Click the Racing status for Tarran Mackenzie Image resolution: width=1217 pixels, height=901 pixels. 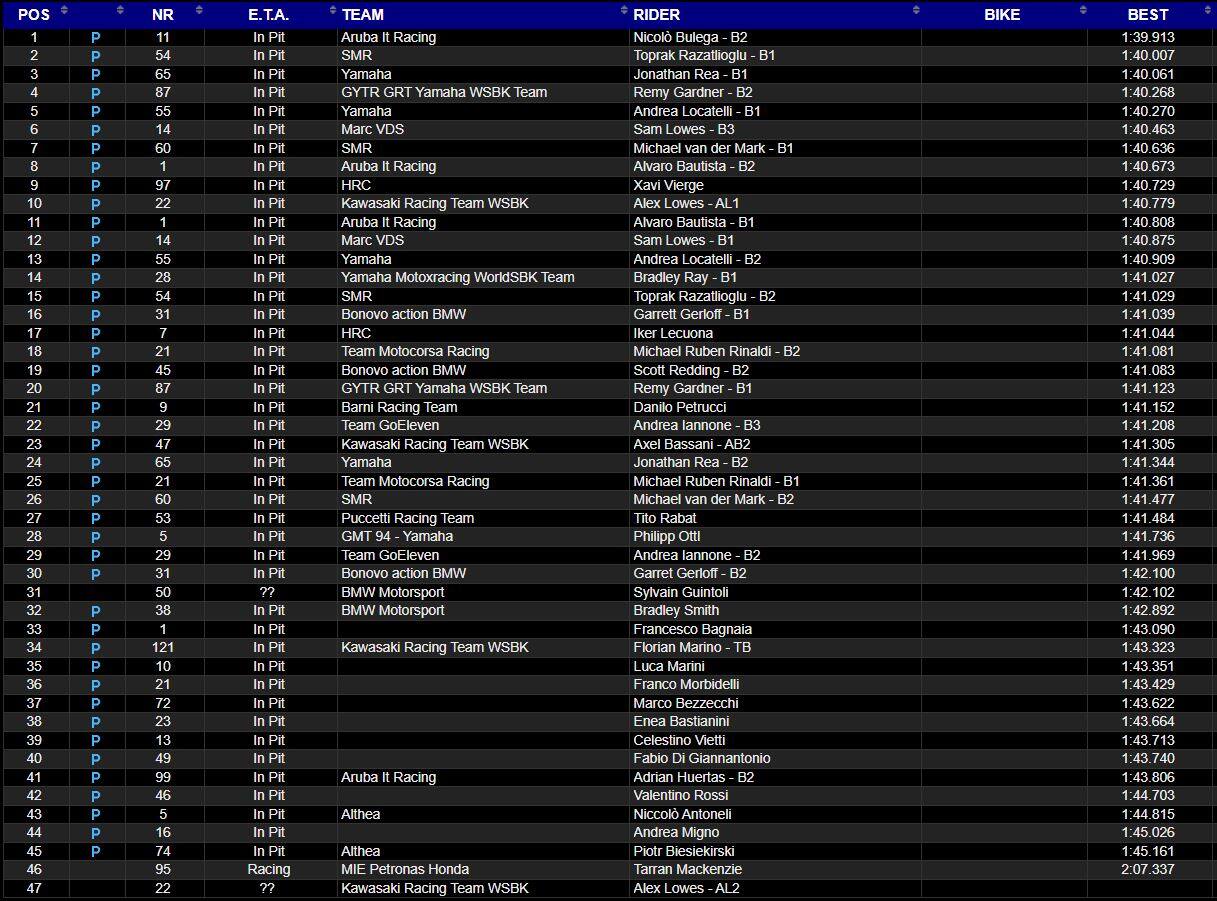point(269,870)
